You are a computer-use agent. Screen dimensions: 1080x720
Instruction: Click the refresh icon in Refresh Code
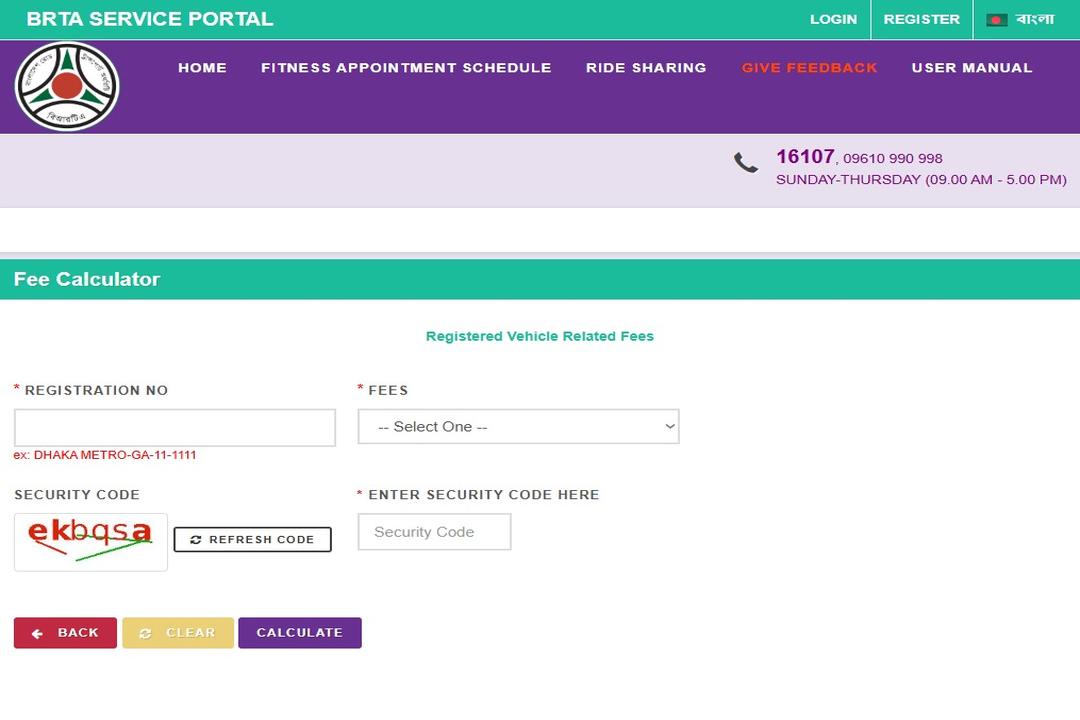pos(196,540)
